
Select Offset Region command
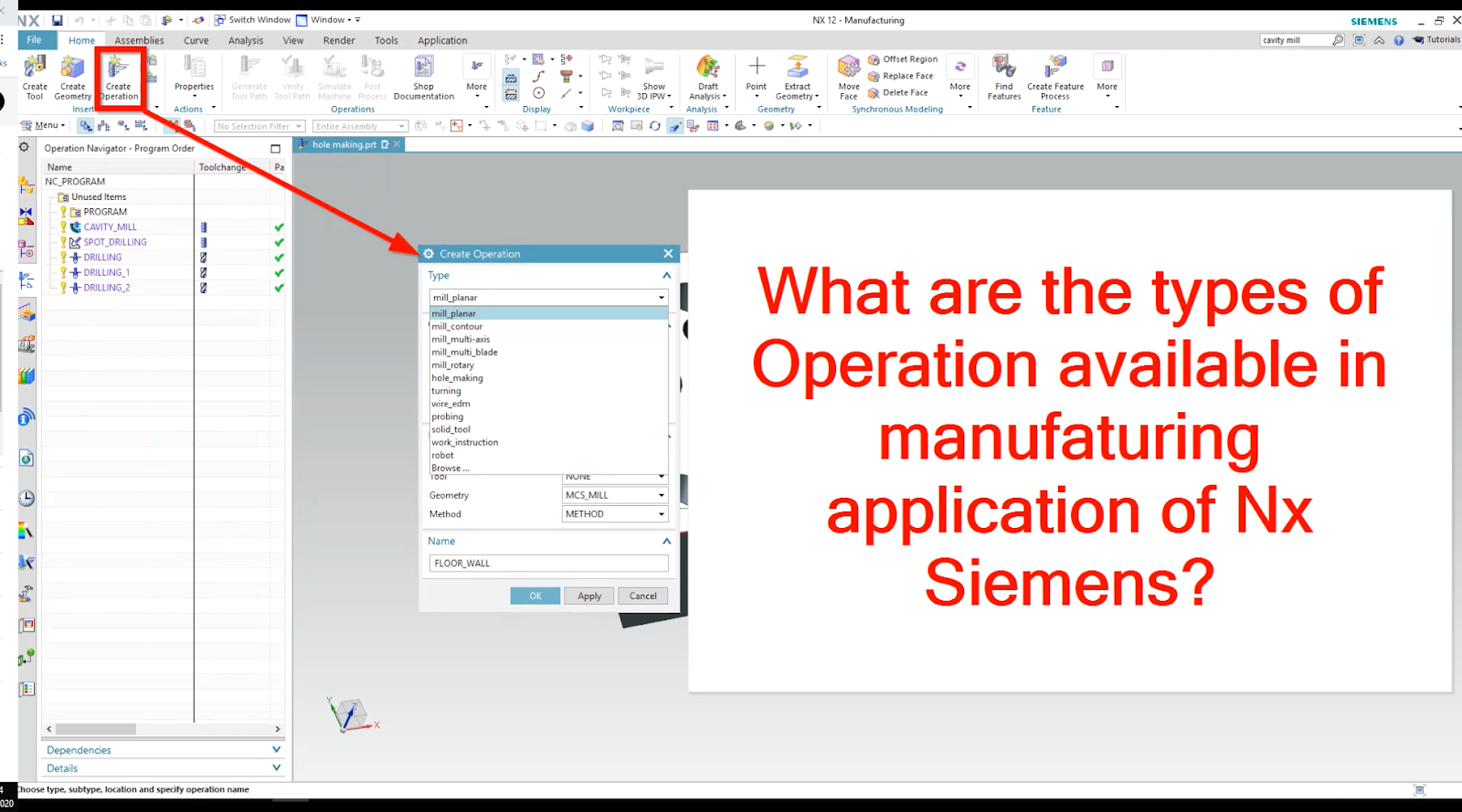[903, 59]
